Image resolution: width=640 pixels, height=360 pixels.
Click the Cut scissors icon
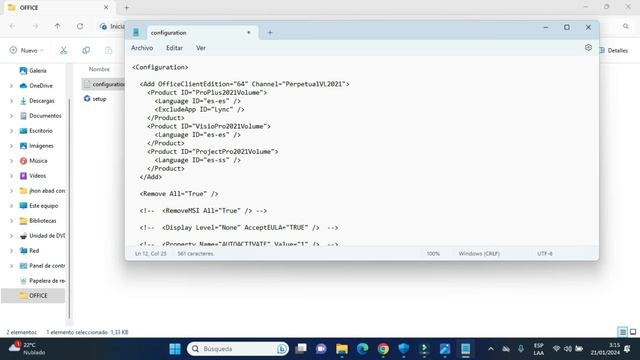point(63,50)
